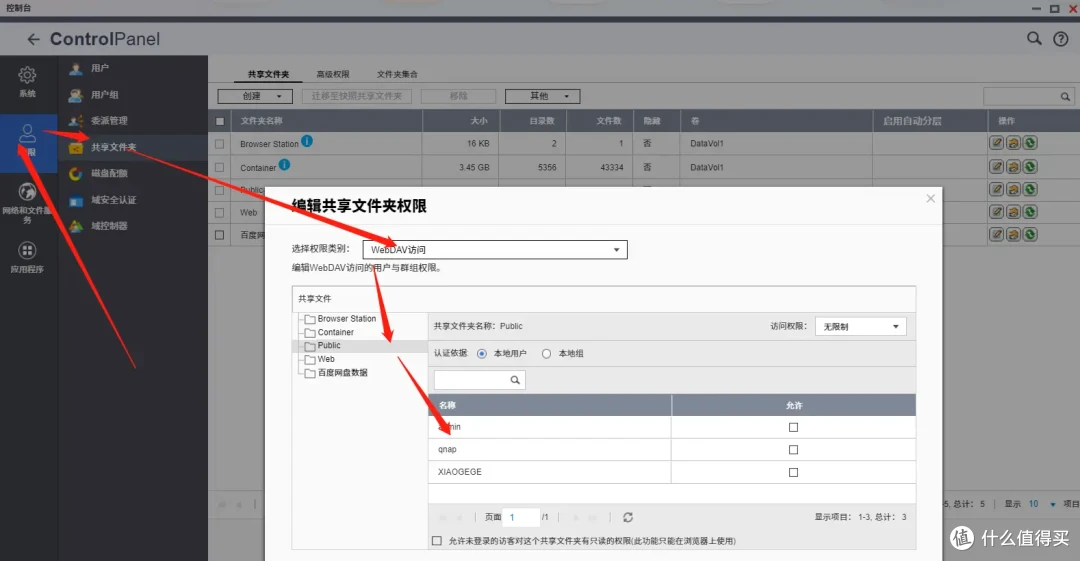Refresh the Container folder

pos(1030,167)
